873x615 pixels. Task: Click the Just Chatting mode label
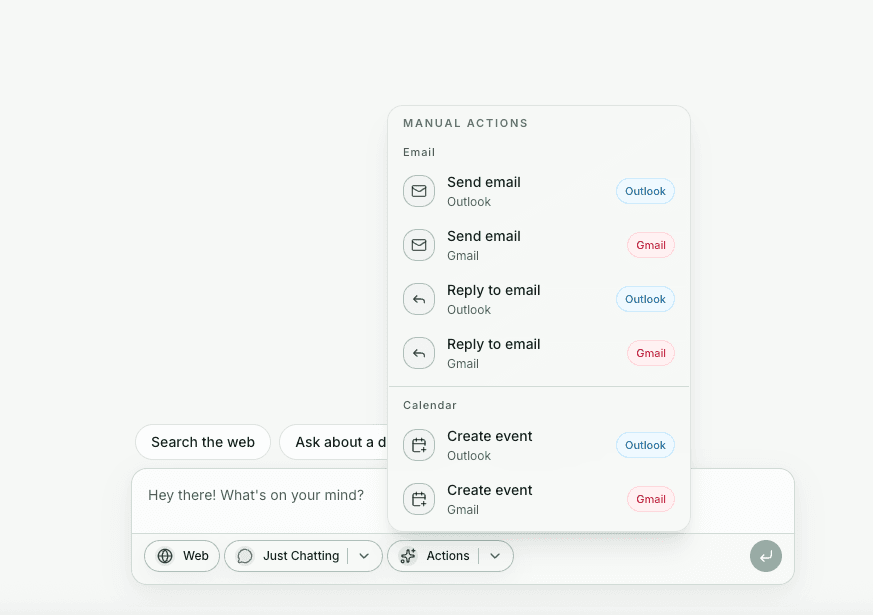pos(301,555)
